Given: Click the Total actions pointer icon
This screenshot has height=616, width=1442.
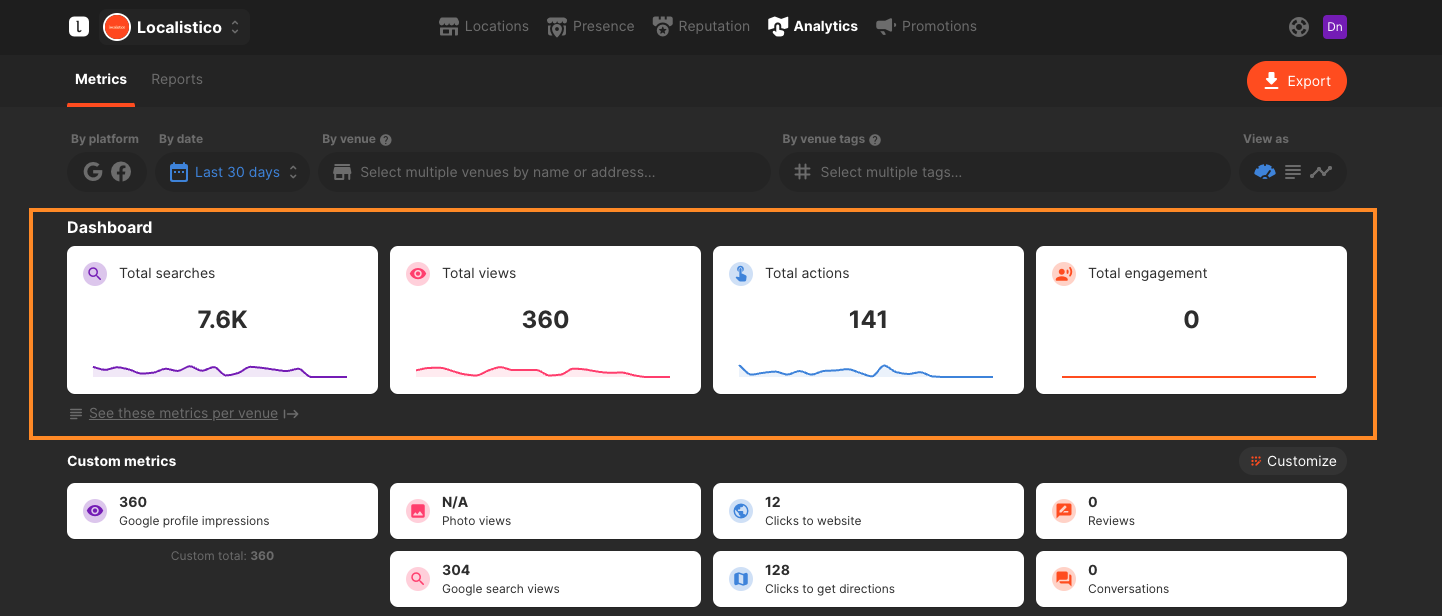Looking at the screenshot, I should (x=741, y=273).
